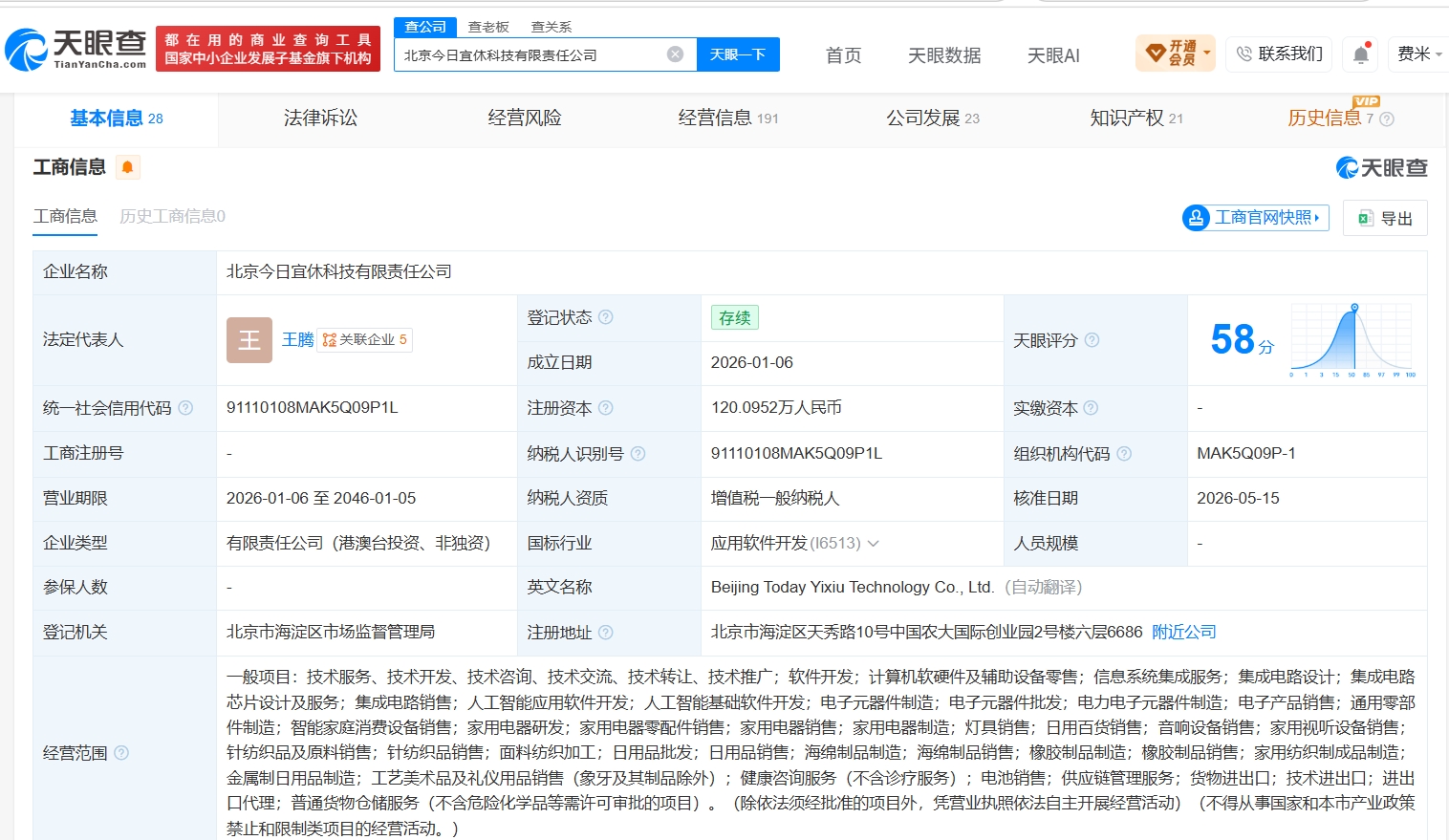The image size is (1449, 840).
Task: Open 工商官网快照 snapshot button
Action: pos(1255,218)
